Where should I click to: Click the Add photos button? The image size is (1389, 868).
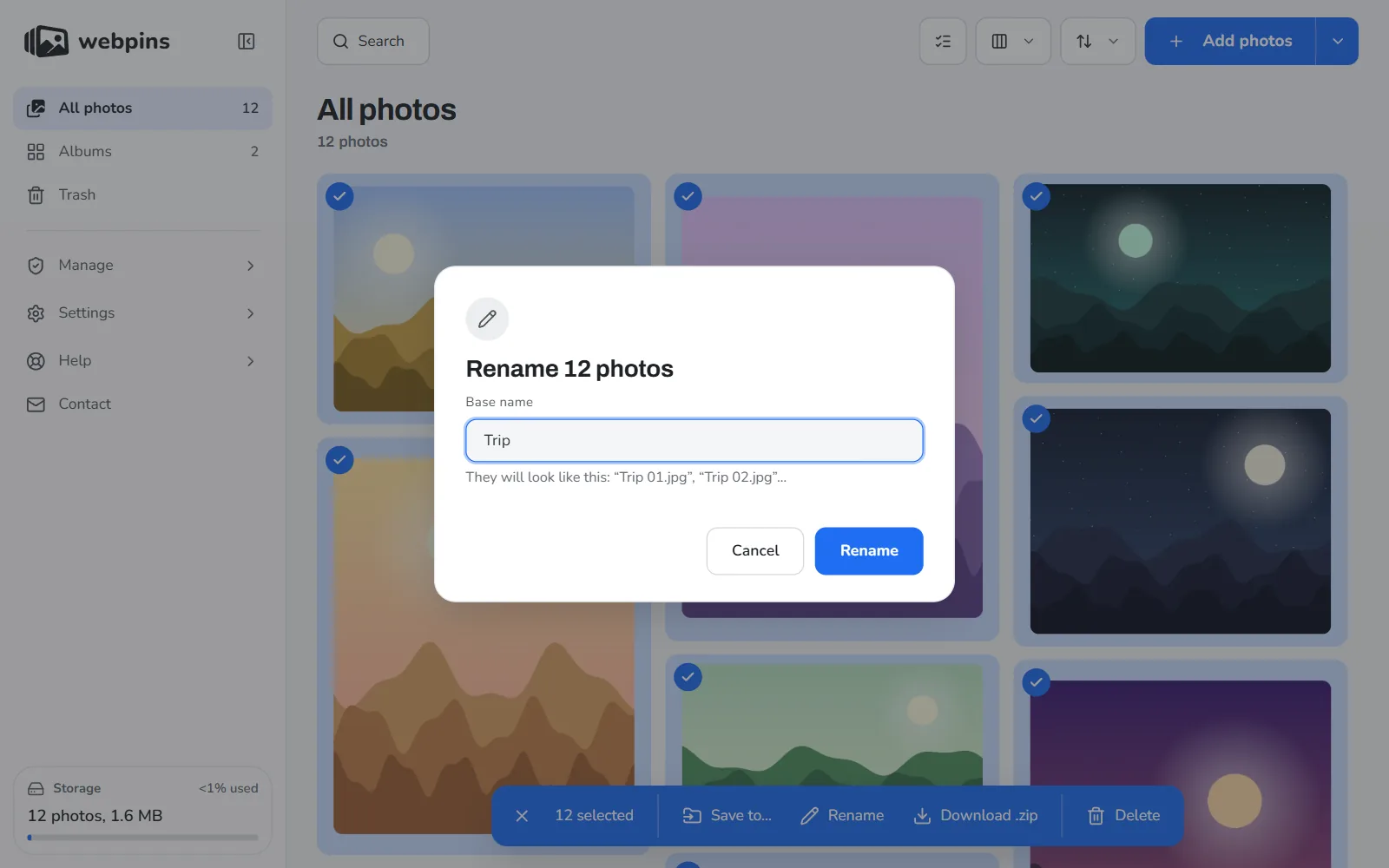(1230, 41)
